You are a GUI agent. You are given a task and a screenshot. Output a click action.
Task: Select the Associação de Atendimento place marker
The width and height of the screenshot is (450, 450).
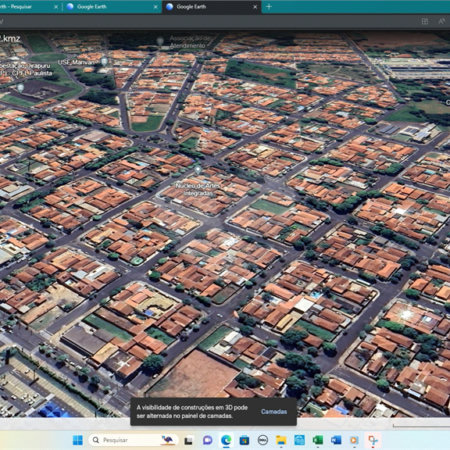coord(160,41)
